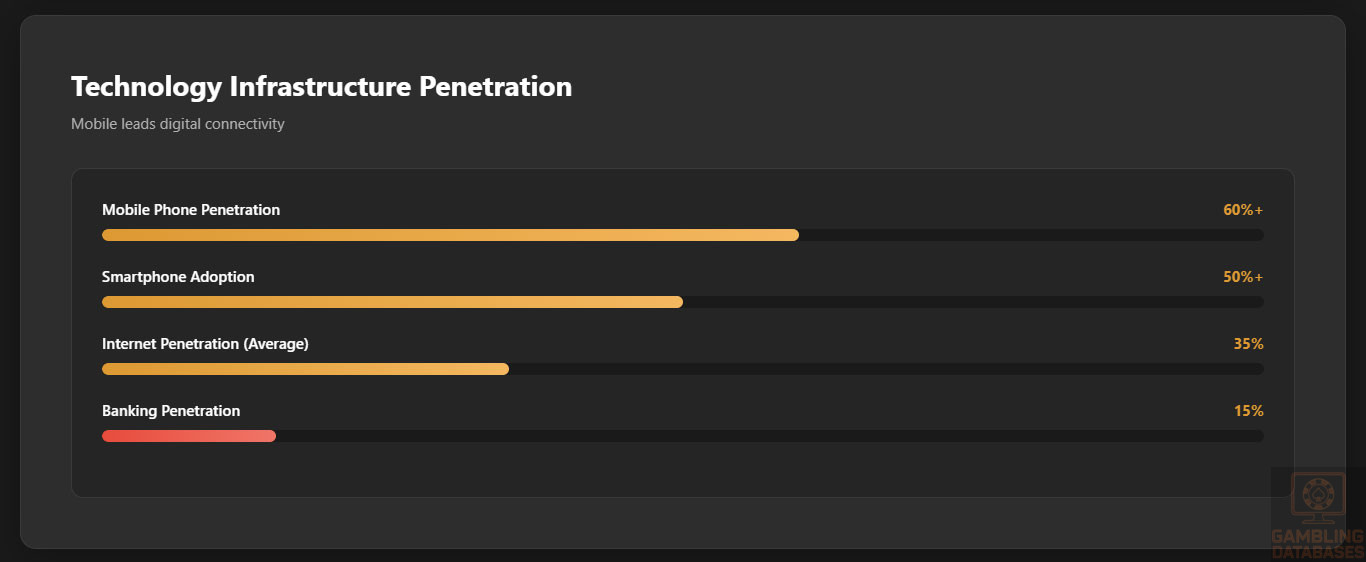Viewport: 1366px width, 562px height.
Task: Click the empty track of Mobile Phone bar
Action: [x=1030, y=235]
